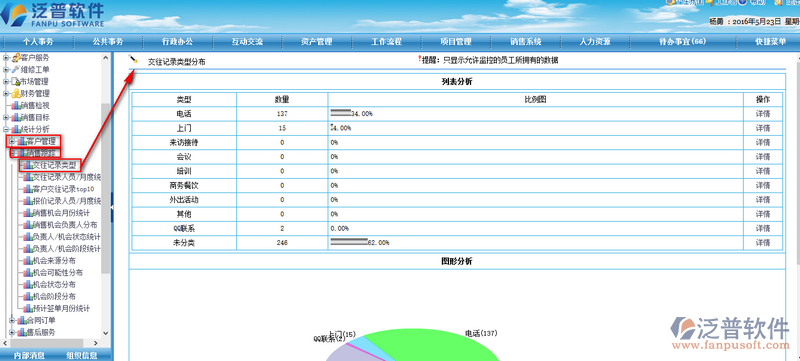
Task: Expand the 客户管理 tree node
Action: (12, 141)
